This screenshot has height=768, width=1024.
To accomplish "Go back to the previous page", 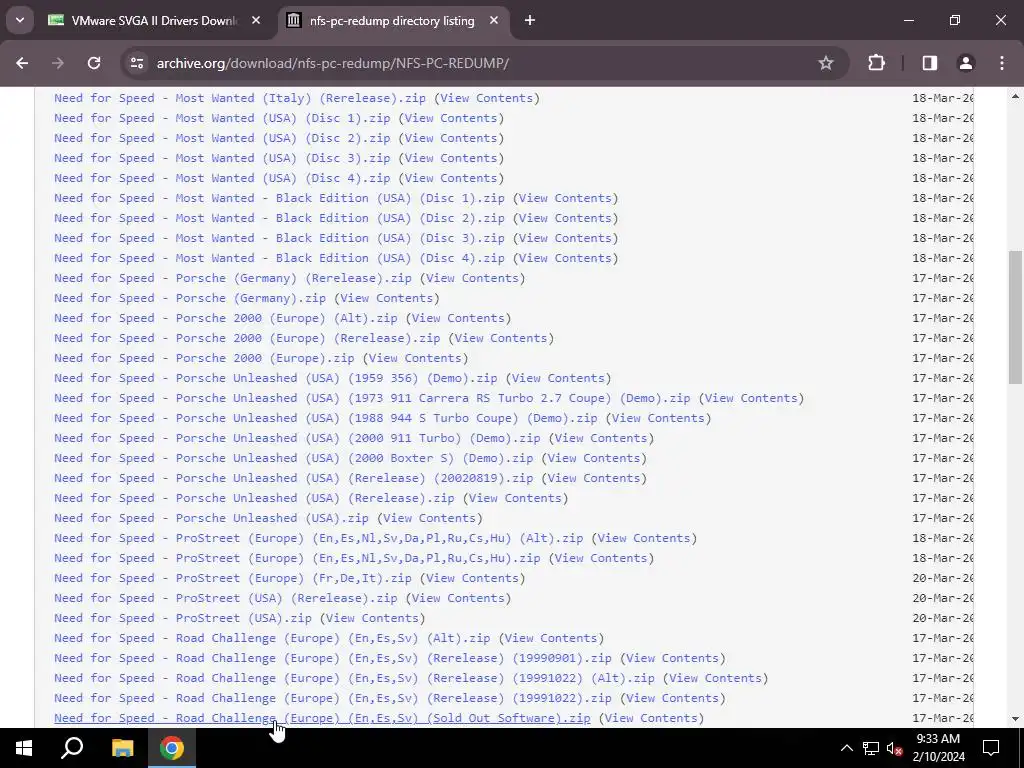I will pyautogui.click(x=22, y=63).
